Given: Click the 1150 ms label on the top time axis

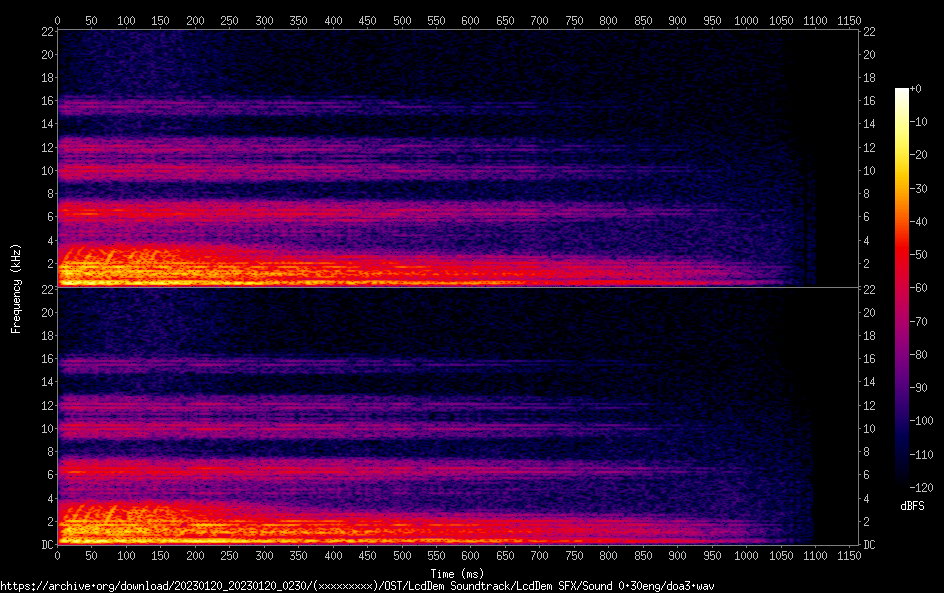Looking at the screenshot, I should [x=850, y=19].
